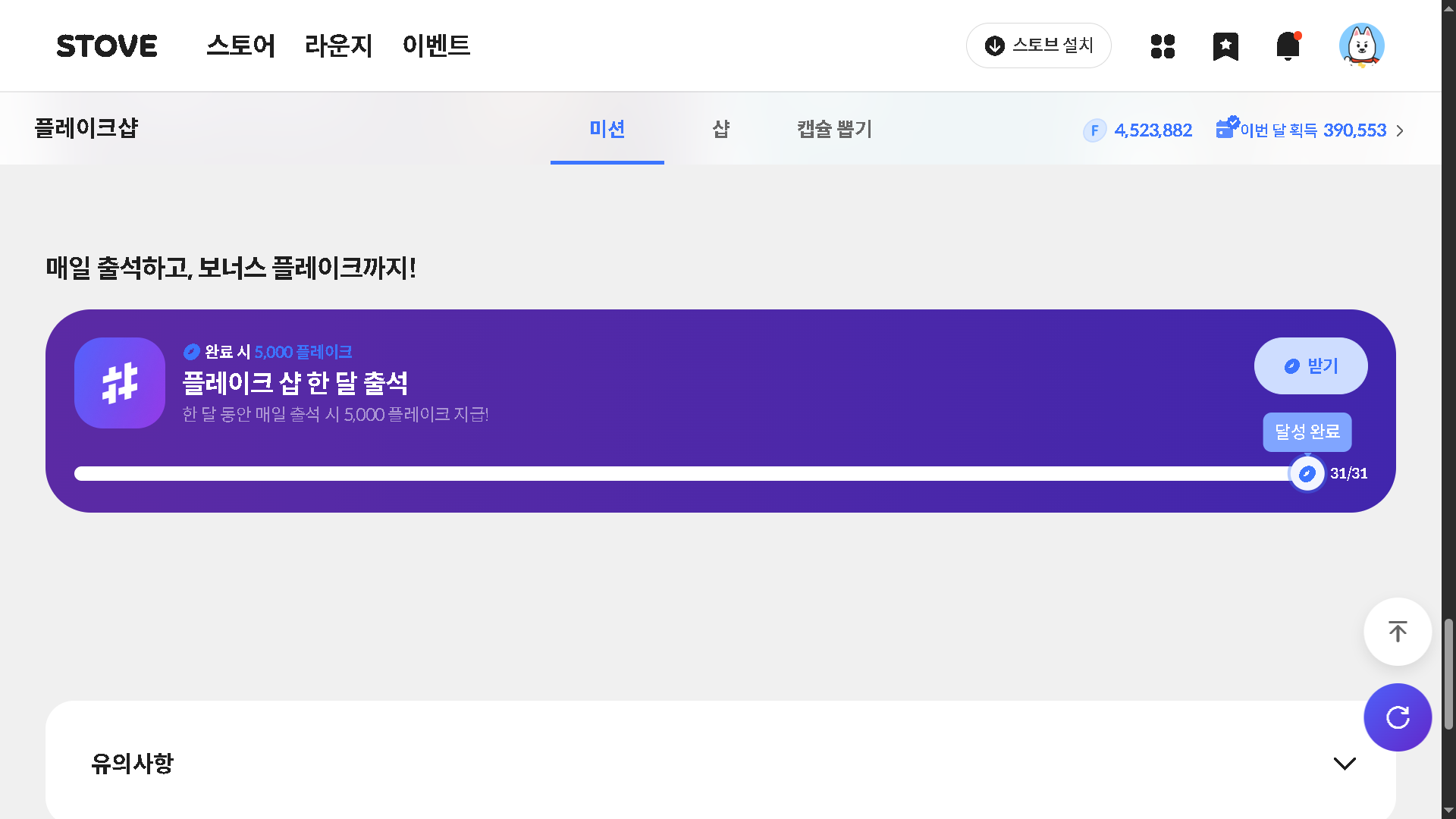Click the 스토브 설치 install button
Image resolution: width=1456 pixels, height=819 pixels.
[x=1038, y=45]
